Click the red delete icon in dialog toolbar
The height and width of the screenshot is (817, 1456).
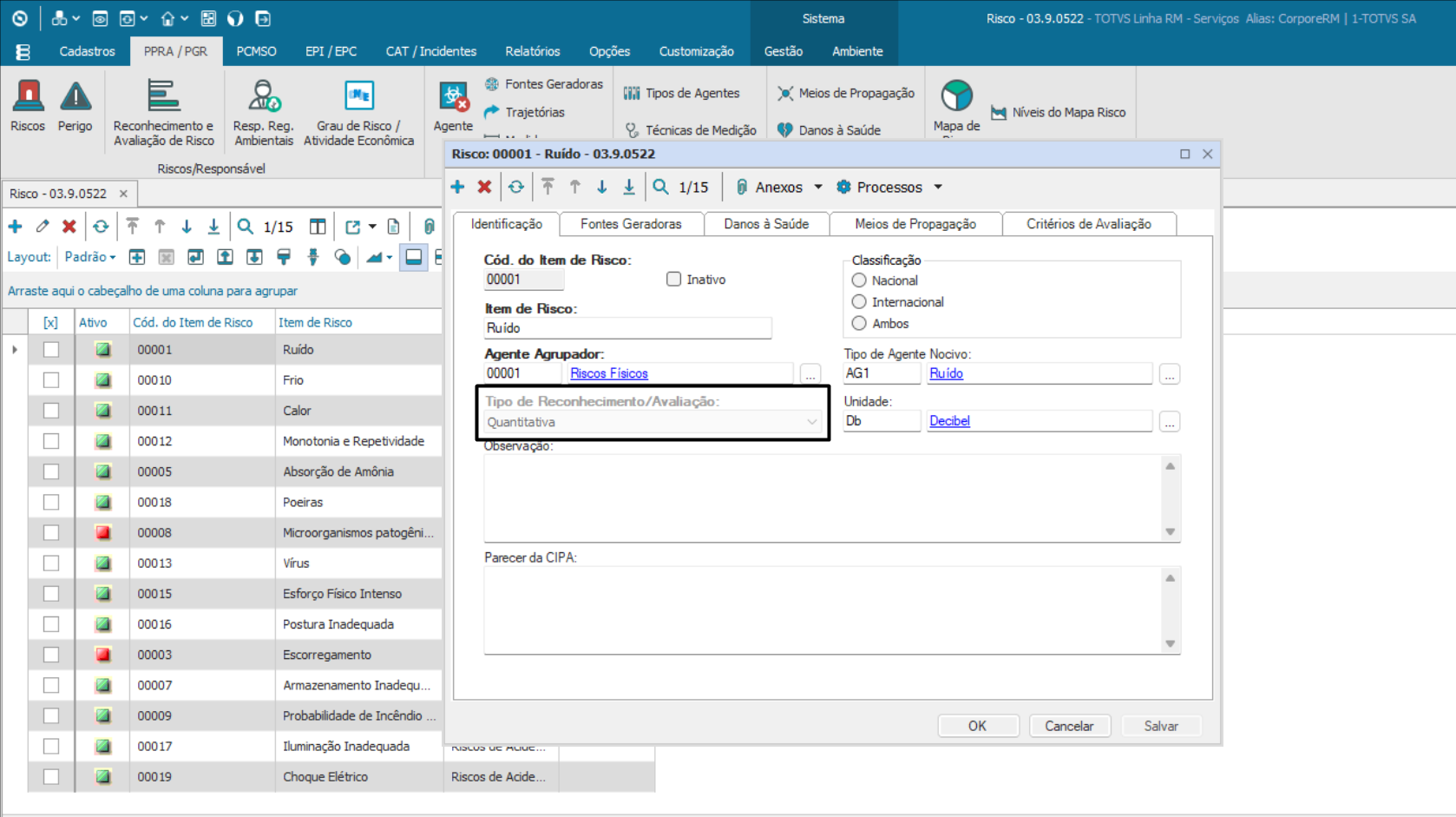click(x=484, y=187)
